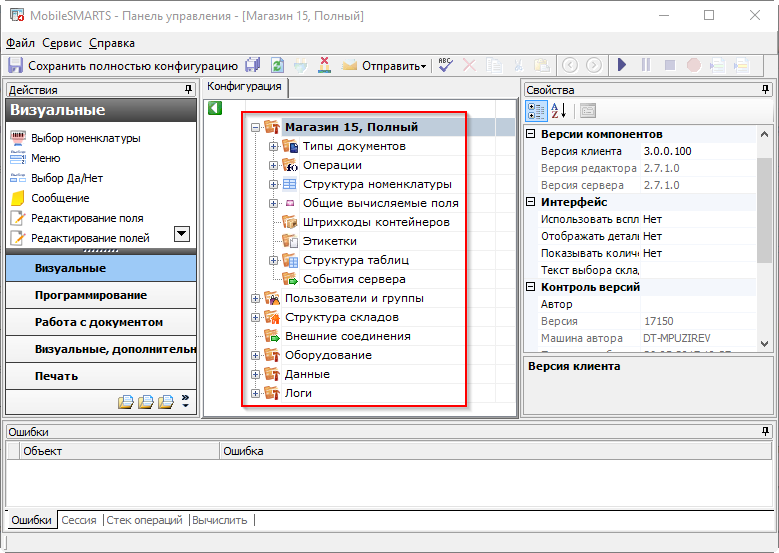The width and height of the screenshot is (779, 553).
Task: Select Внешние соединения in the tree
Action: [348, 336]
